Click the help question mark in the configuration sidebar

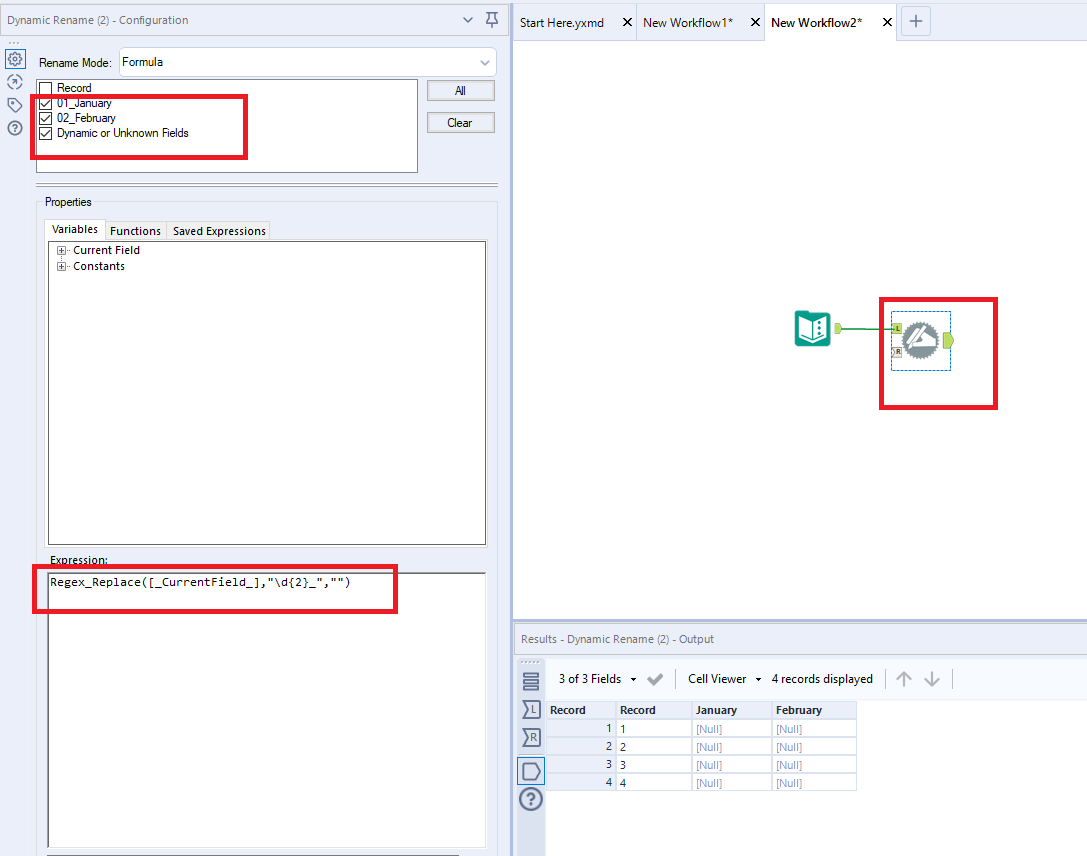point(14,128)
